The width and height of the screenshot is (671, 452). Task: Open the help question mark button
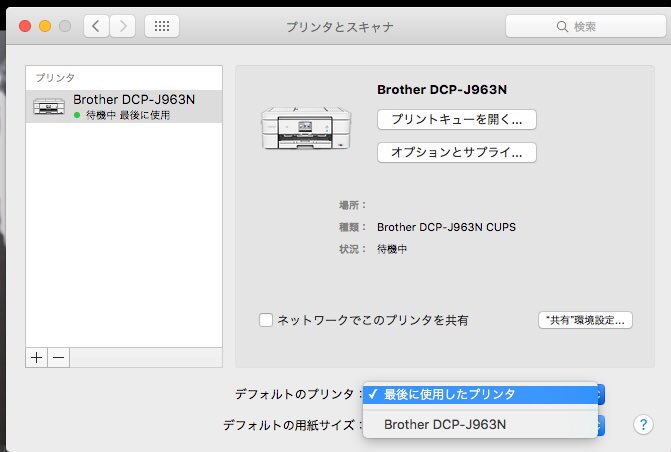643,425
